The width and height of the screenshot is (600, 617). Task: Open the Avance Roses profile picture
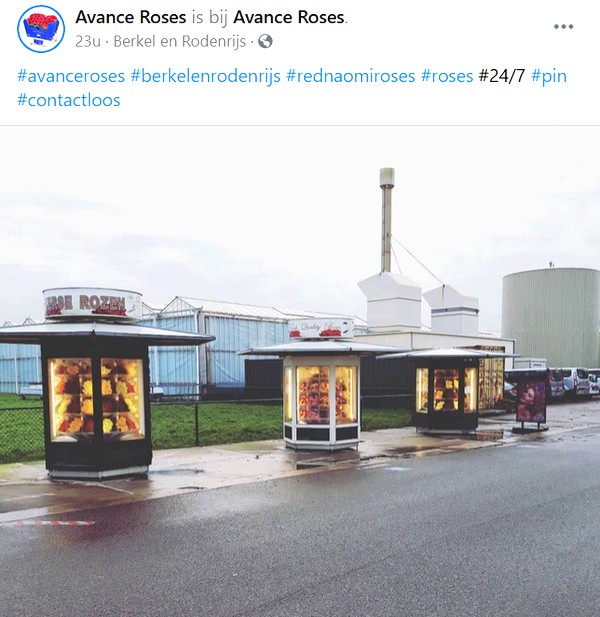[41, 29]
